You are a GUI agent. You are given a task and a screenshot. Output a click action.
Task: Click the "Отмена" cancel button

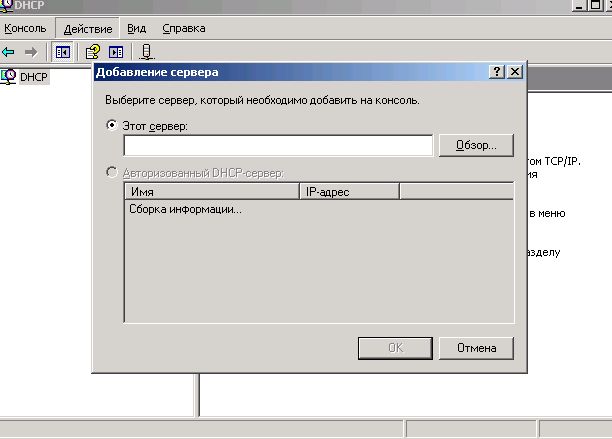tap(476, 348)
